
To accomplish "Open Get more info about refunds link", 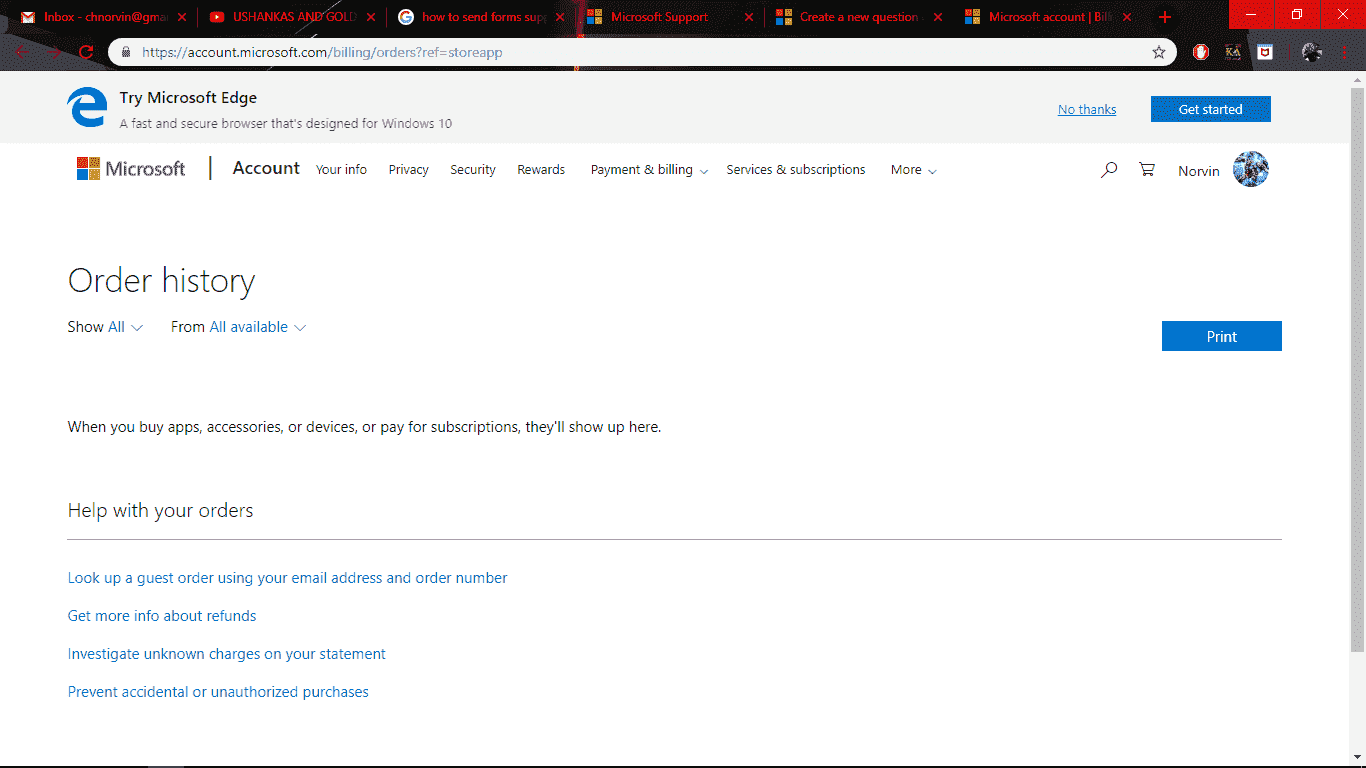I will point(162,616).
